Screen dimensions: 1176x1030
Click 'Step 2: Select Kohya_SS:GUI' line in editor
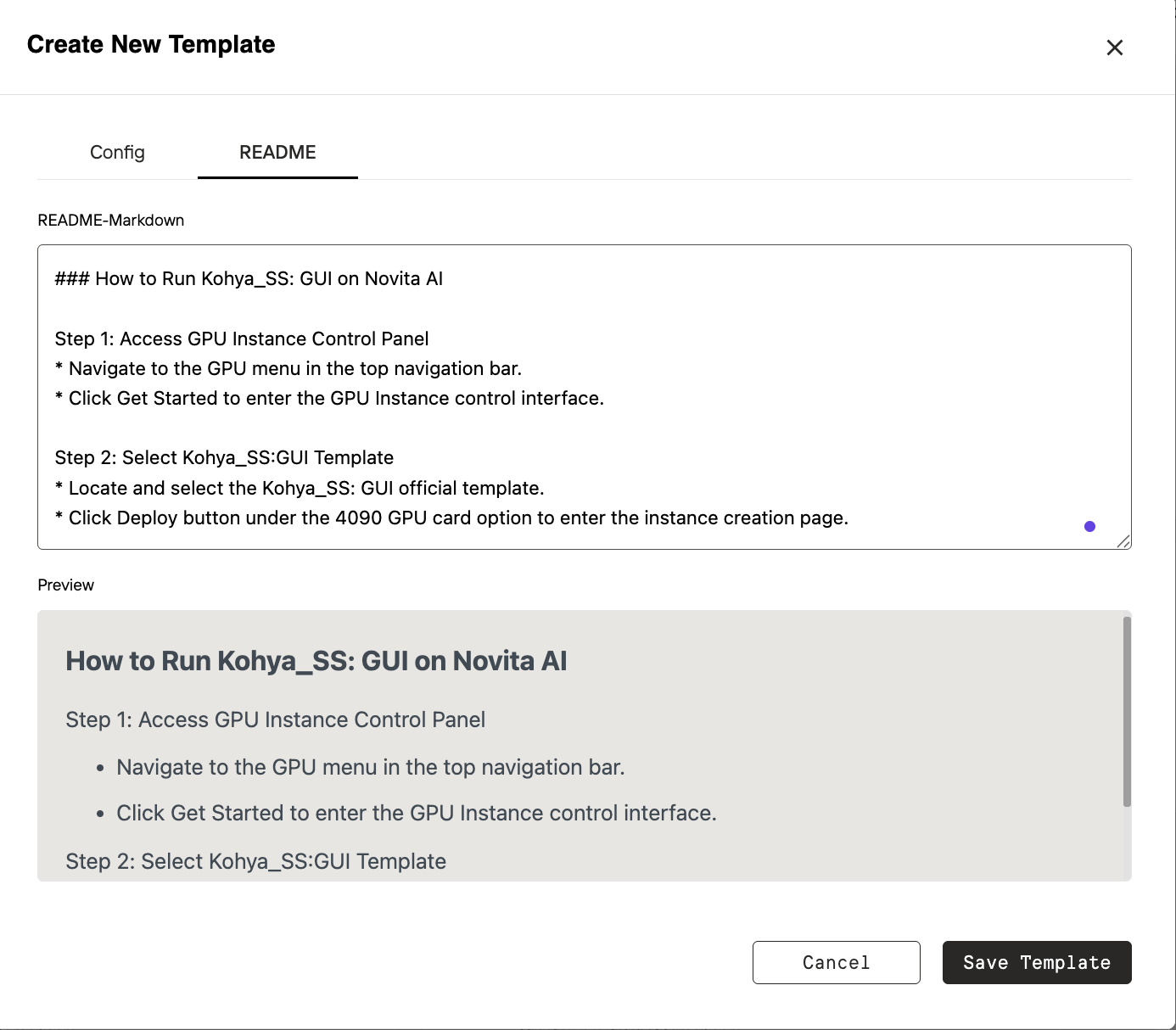(x=224, y=458)
